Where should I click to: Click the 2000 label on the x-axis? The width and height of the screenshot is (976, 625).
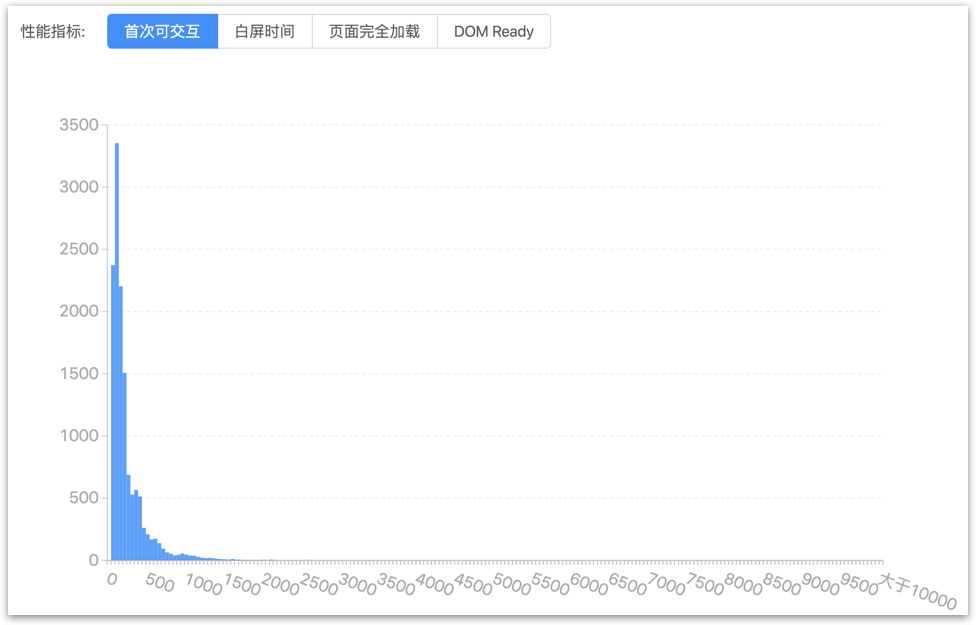[x=279, y=584]
